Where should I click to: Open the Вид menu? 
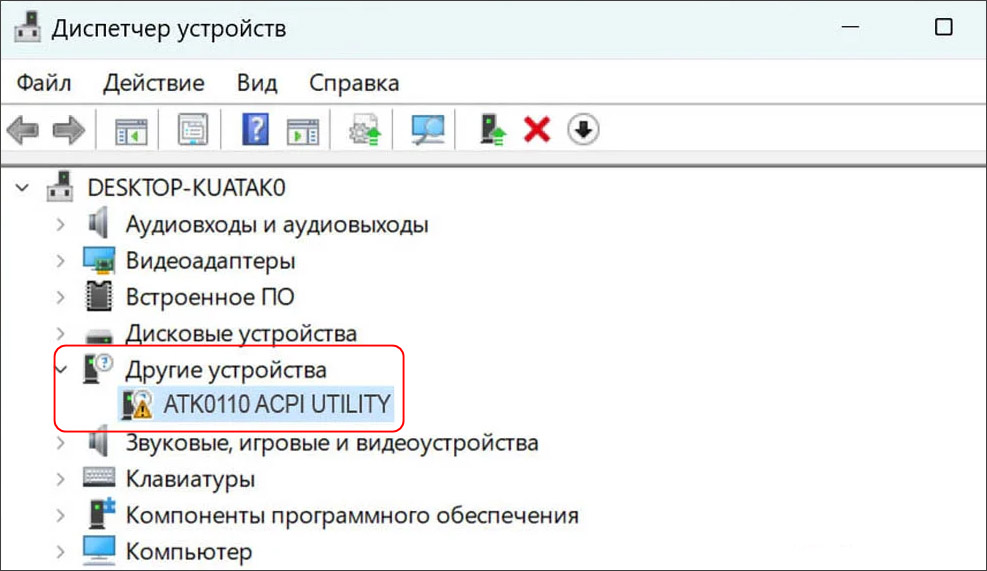257,83
